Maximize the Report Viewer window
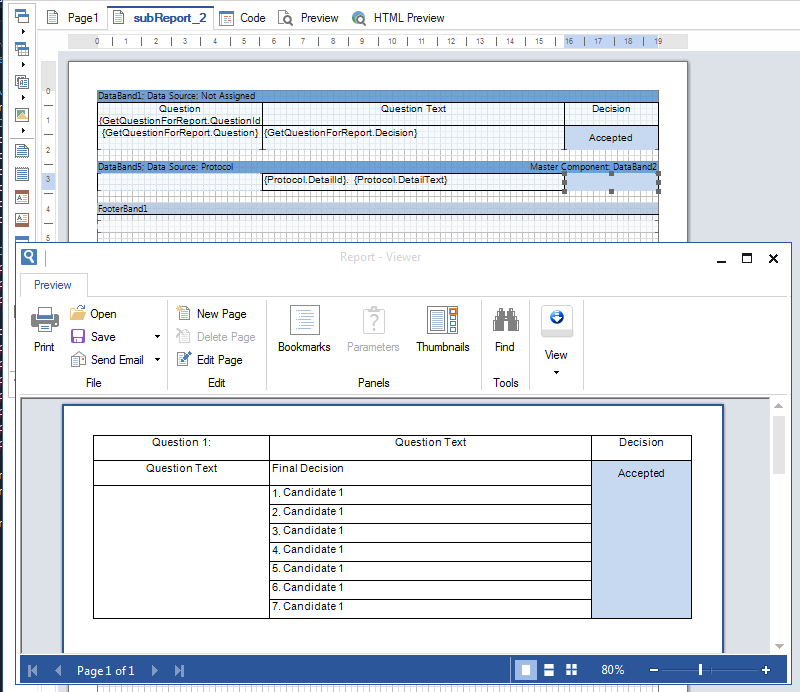Screen dimensions: 800x692 pos(747,258)
